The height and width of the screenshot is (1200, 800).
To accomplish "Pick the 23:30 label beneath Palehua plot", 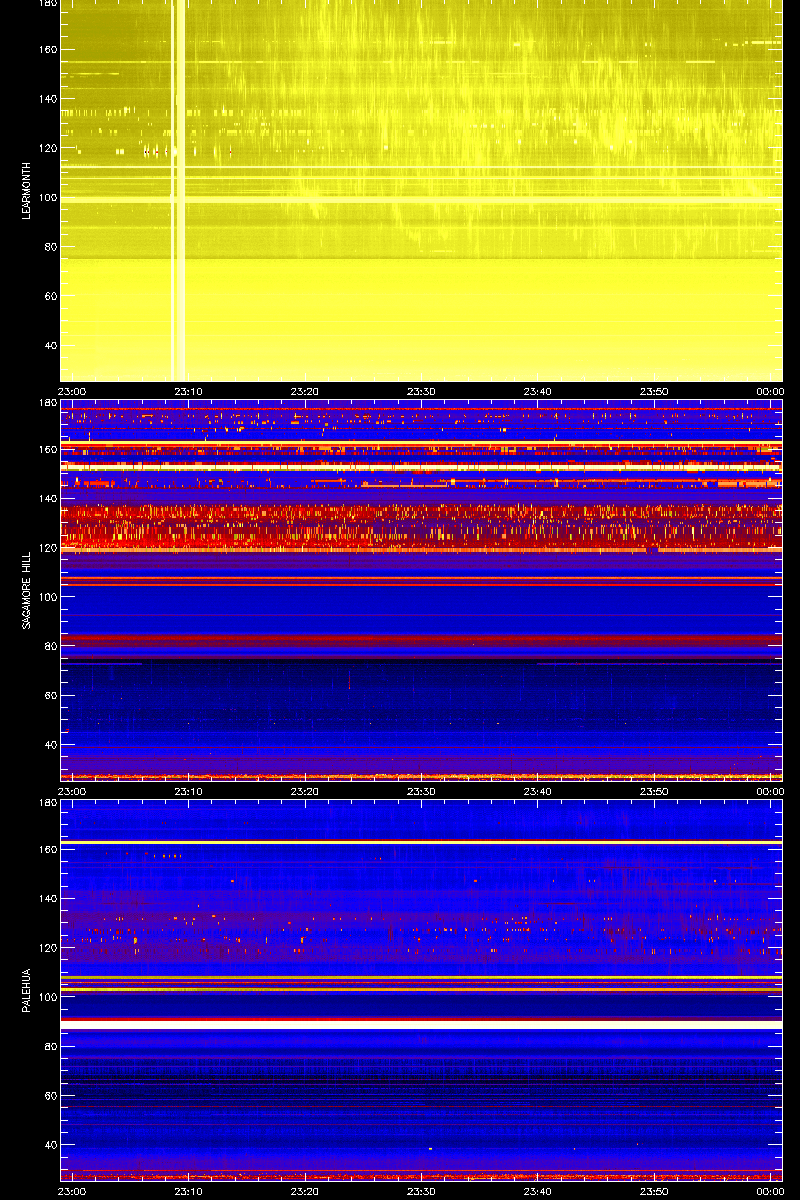I will tap(421, 1192).
